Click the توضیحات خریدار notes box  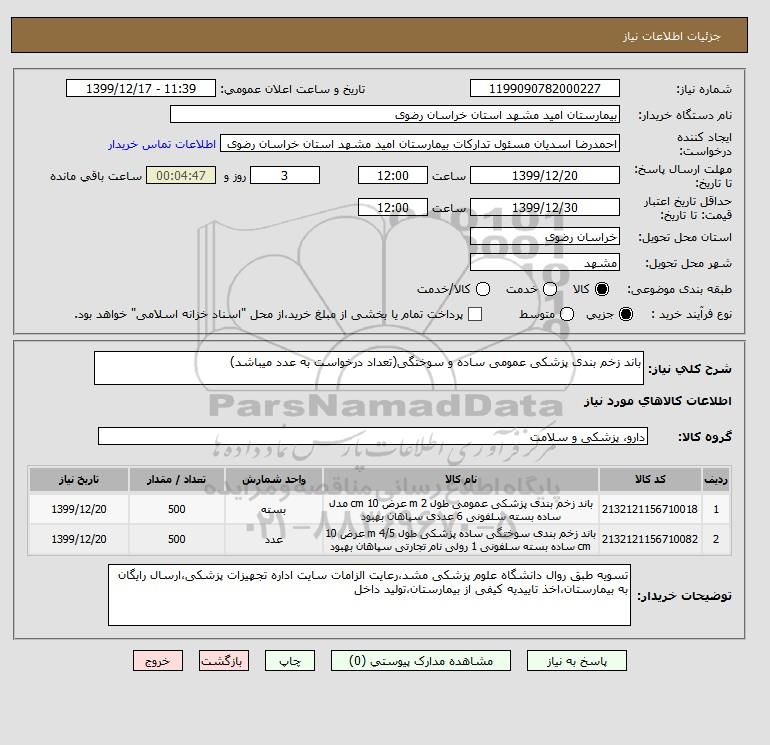(369, 595)
